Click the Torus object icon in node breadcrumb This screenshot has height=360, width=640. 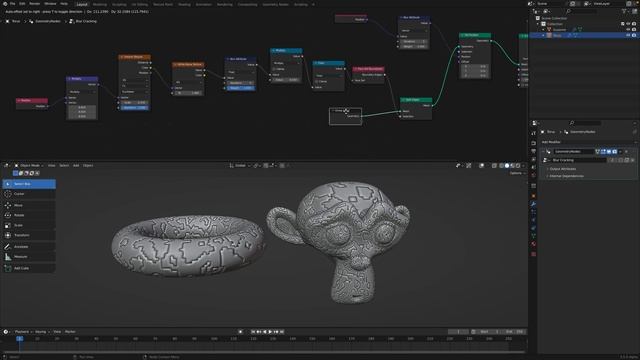click(x=7, y=21)
